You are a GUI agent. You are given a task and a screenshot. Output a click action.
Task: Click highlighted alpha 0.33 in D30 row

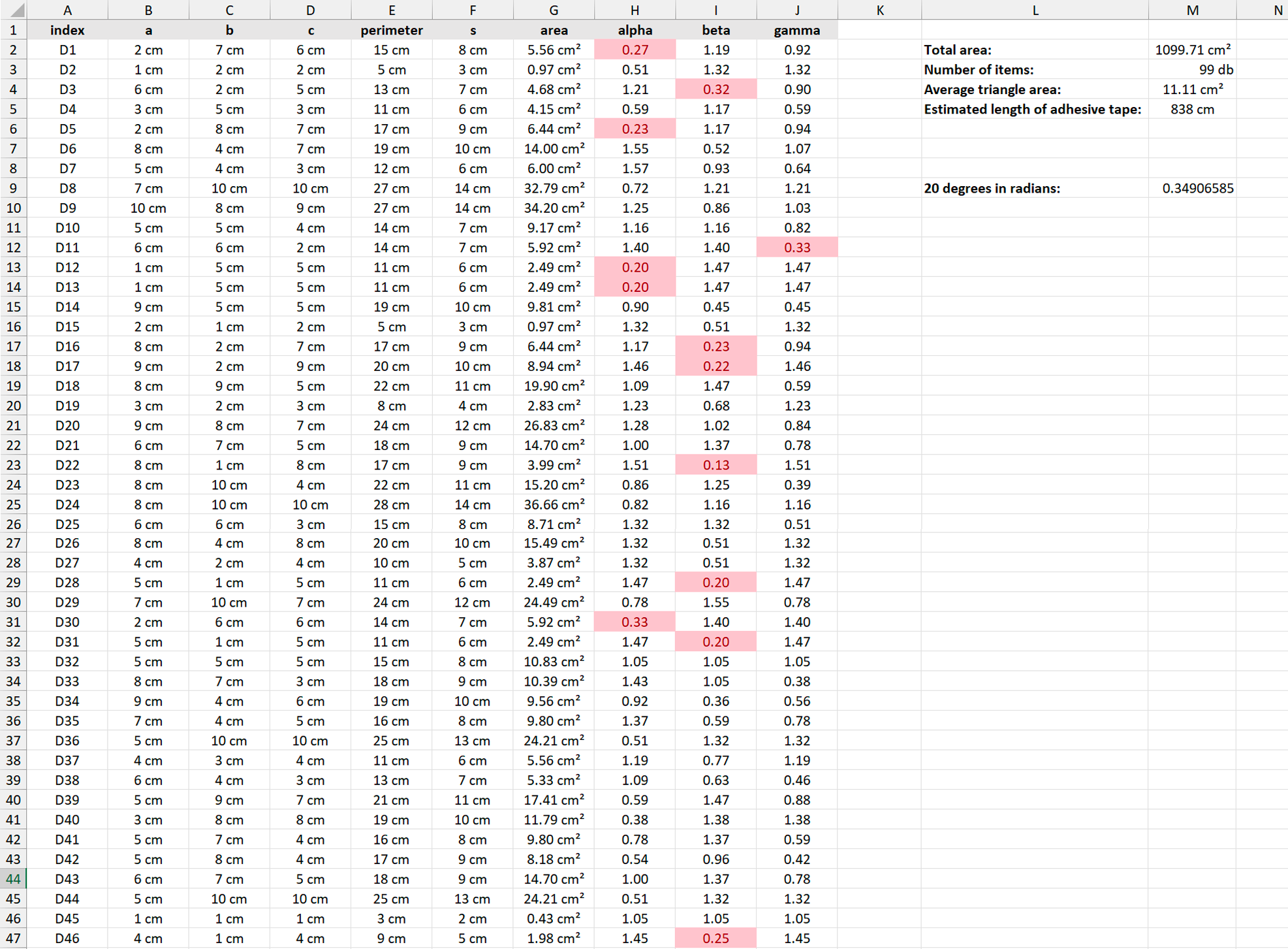click(635, 622)
